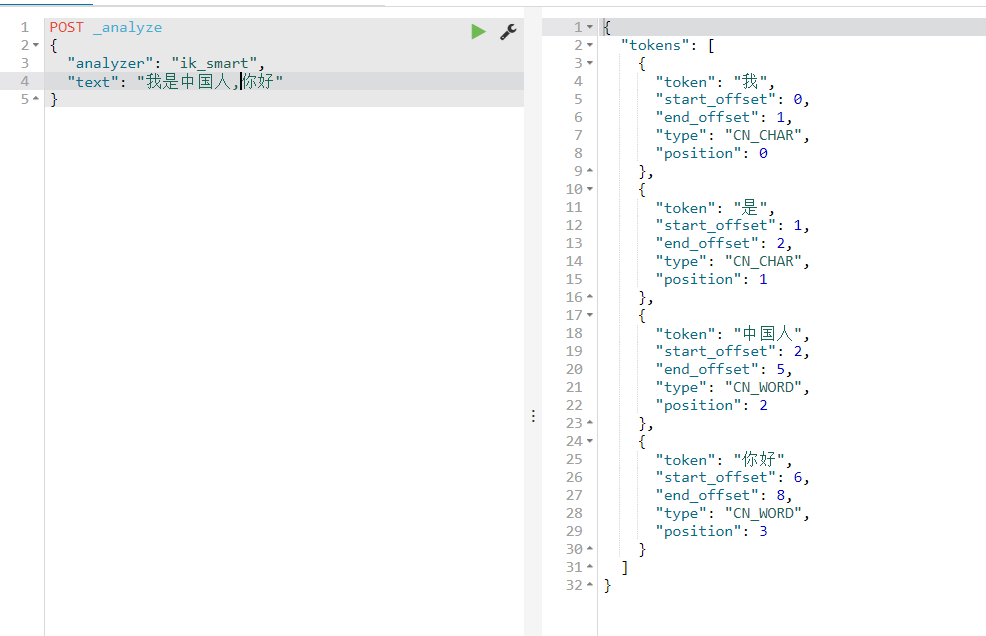Viewport: 986px width, 636px height.
Task: Toggle fold arrow at response line 9
Action: pyautogui.click(x=590, y=171)
